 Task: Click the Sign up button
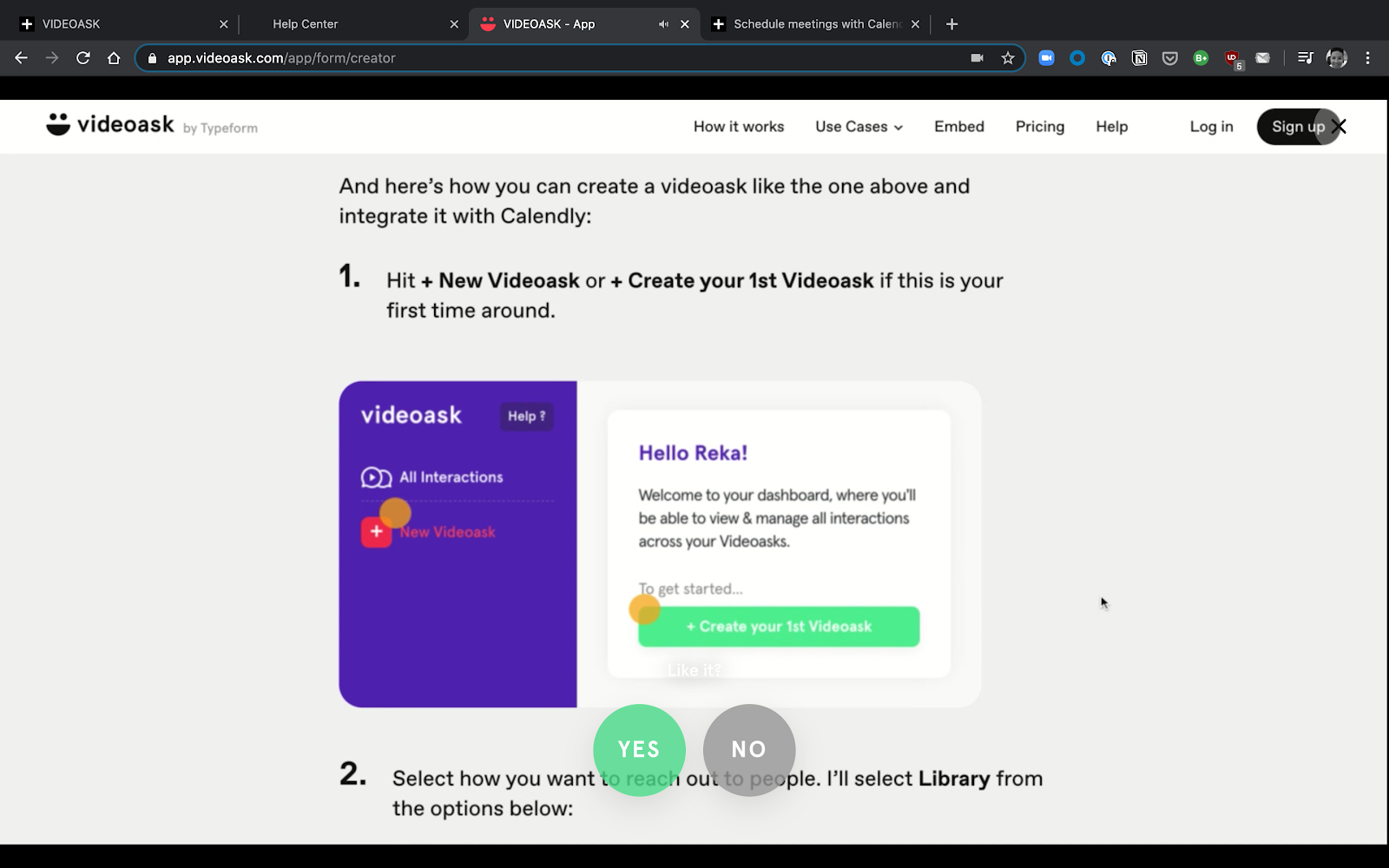pyautogui.click(x=1298, y=127)
